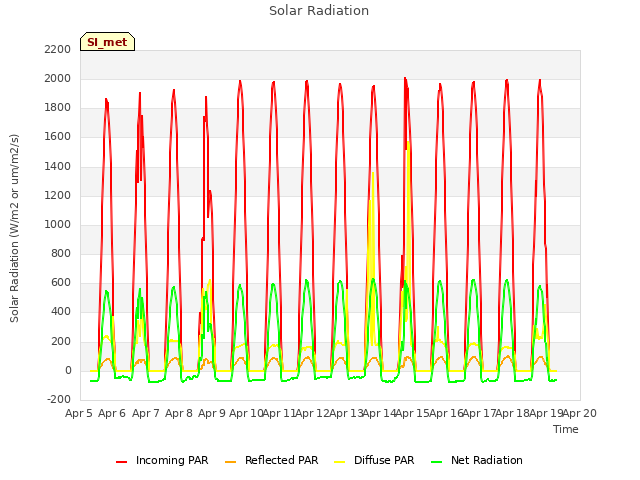Viewport: 640px width, 480px height.
Task: Click the 1200 y-axis tick label
Action: coord(58,196)
